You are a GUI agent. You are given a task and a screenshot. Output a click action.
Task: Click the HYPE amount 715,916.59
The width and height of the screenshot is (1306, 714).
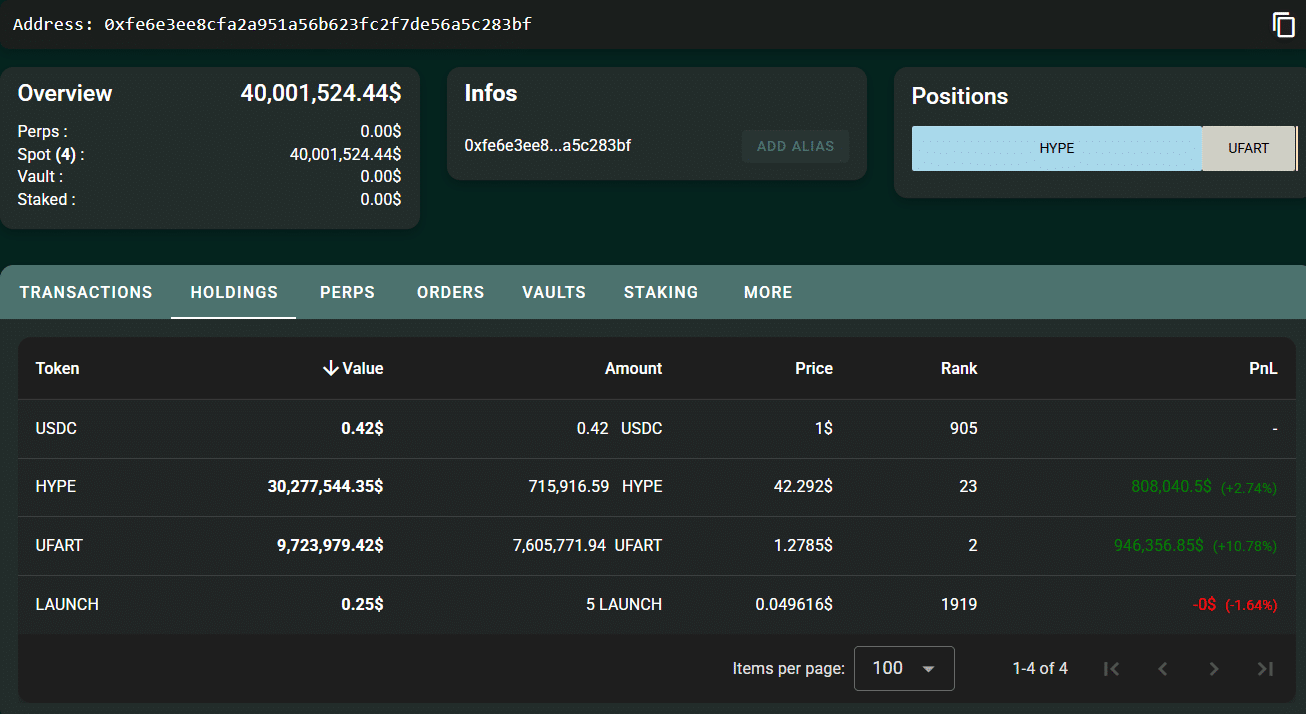(568, 486)
